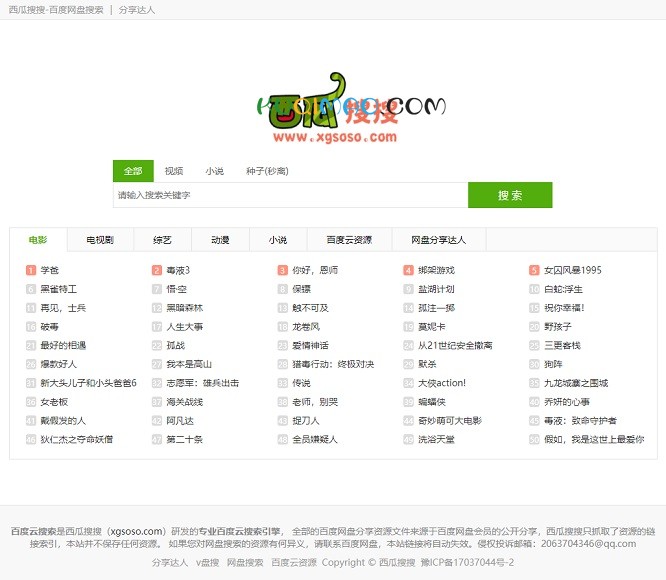Open movie link 孤战

click(176, 346)
